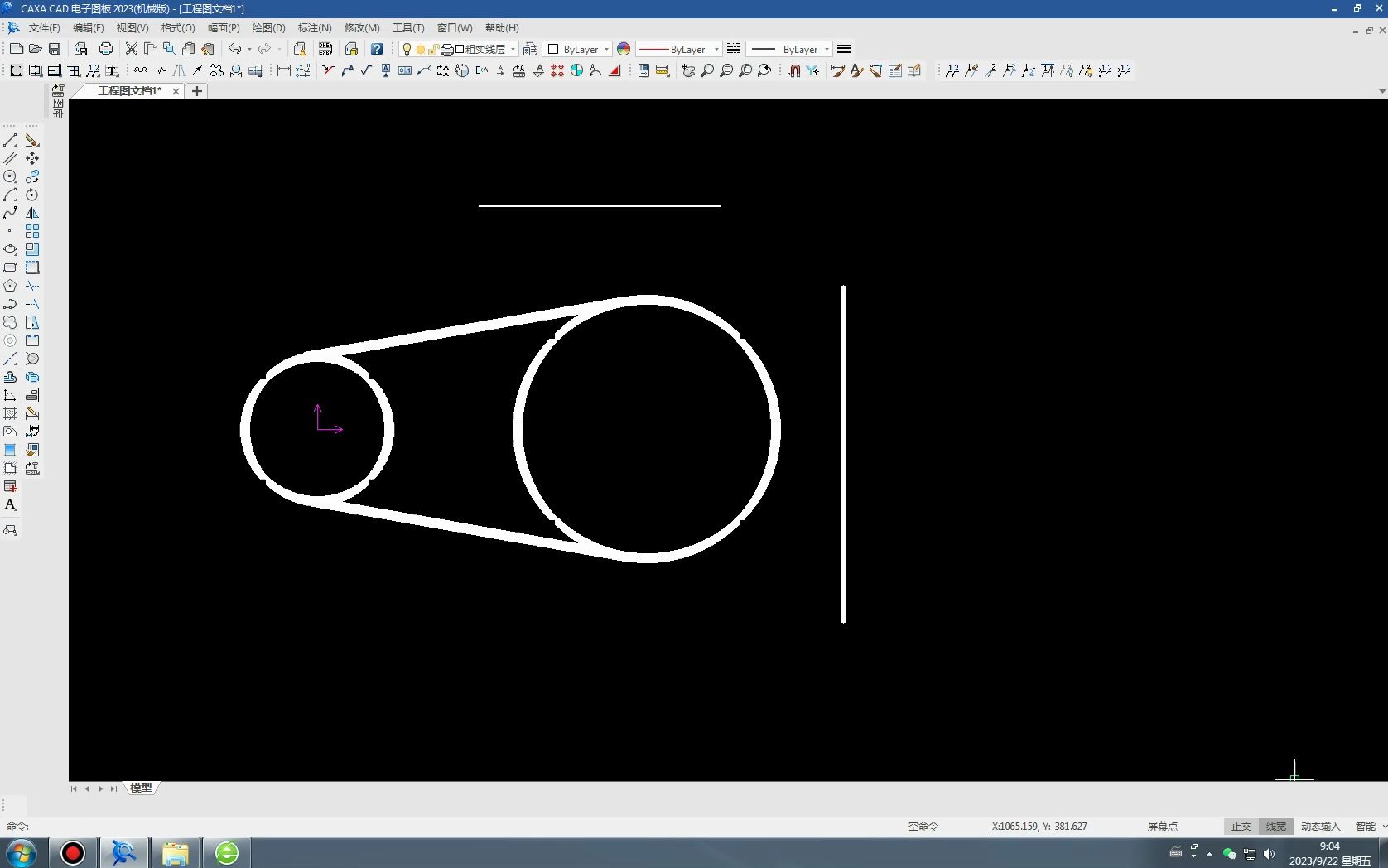Open the 绘图(D) menu
This screenshot has width=1388, height=868.
(268, 27)
